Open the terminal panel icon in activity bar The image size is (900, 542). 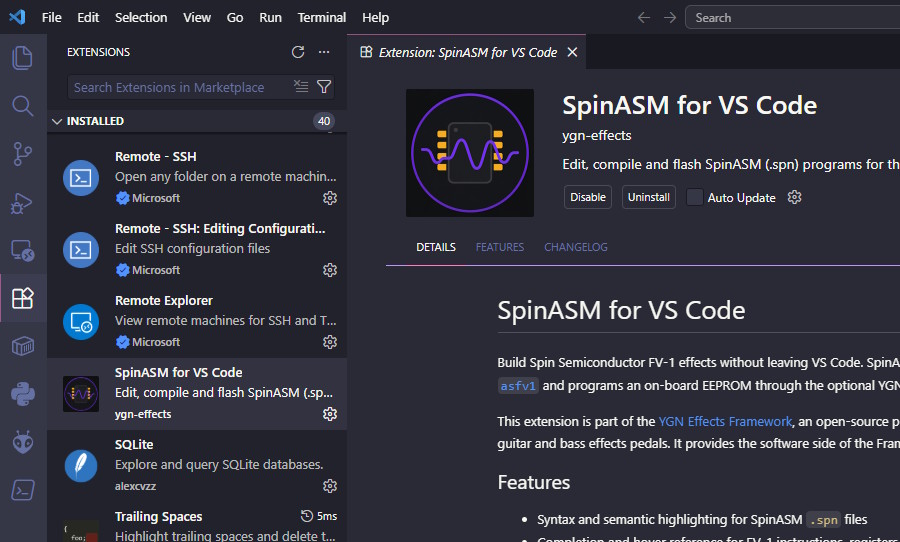coord(22,490)
